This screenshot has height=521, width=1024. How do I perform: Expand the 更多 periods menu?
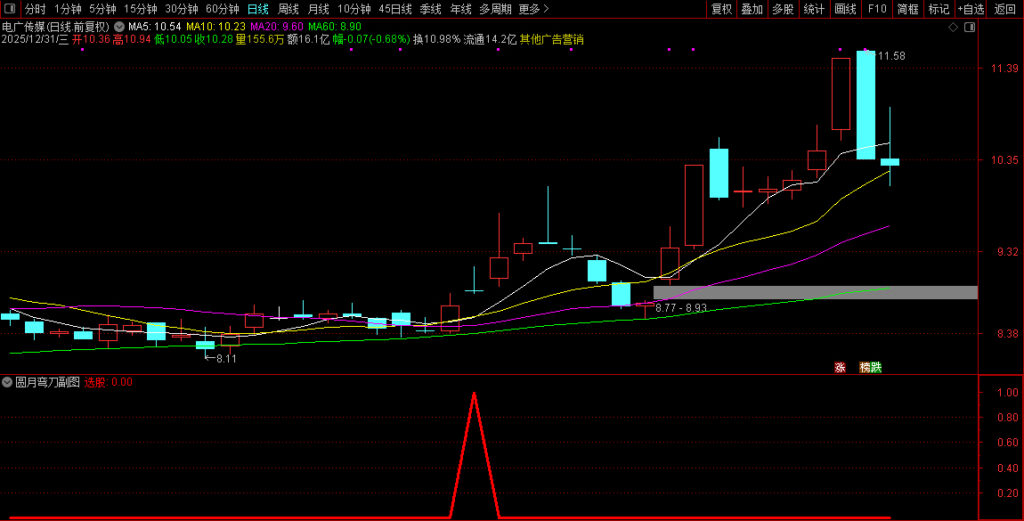[533, 9]
